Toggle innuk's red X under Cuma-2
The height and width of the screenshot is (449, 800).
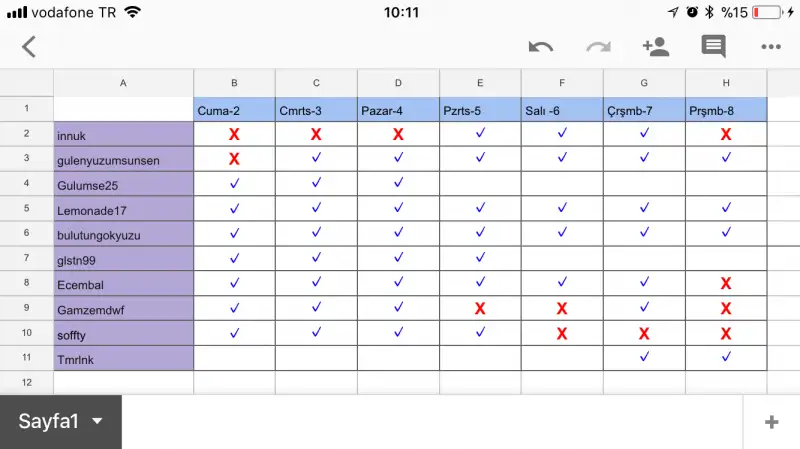(x=234, y=134)
